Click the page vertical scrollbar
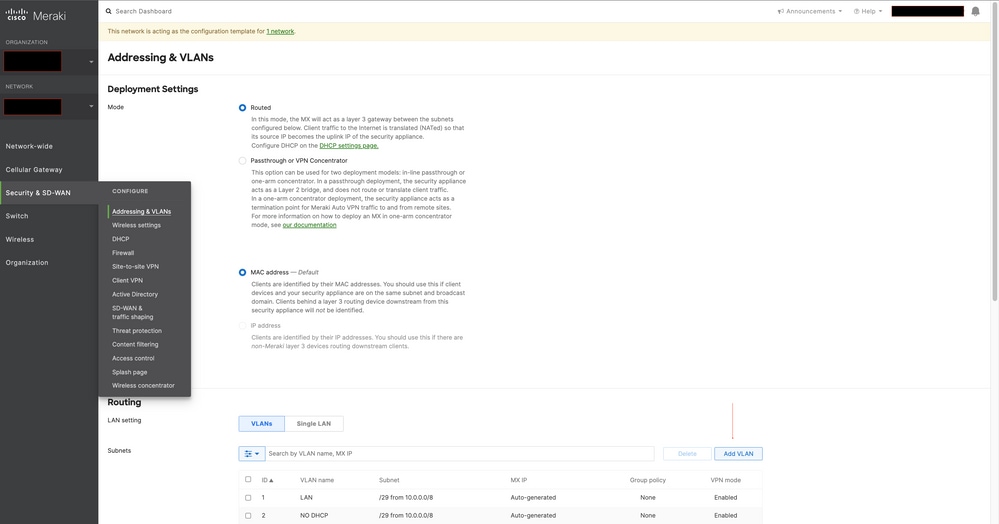The height and width of the screenshot is (524, 999). (995, 153)
